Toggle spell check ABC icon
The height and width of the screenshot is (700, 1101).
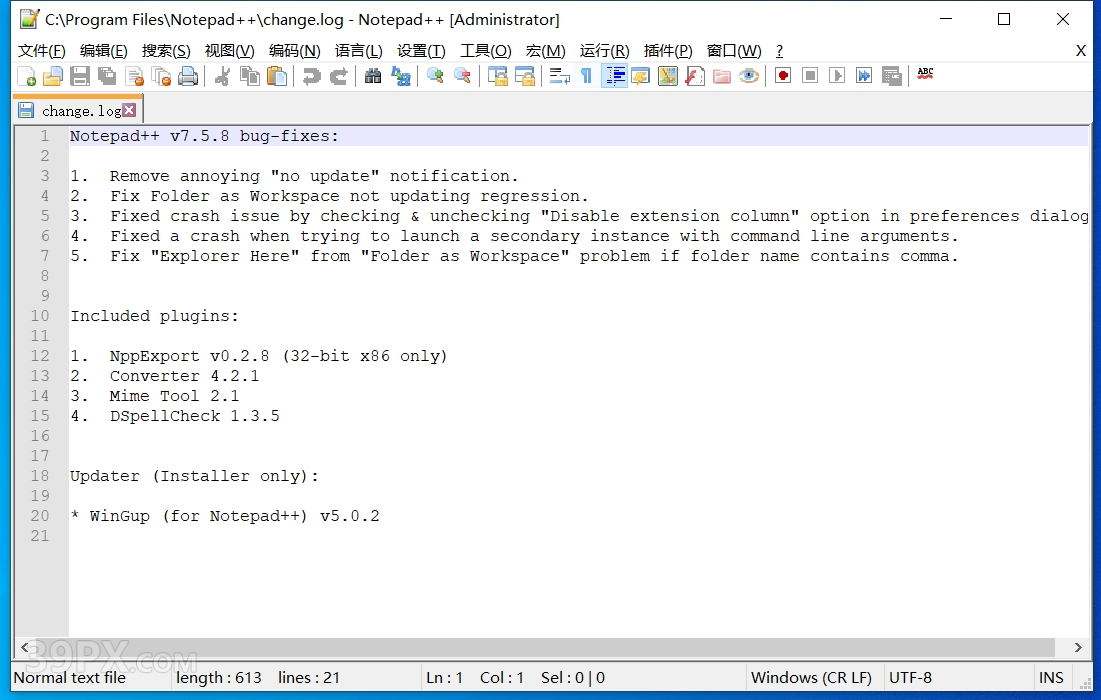click(x=925, y=74)
